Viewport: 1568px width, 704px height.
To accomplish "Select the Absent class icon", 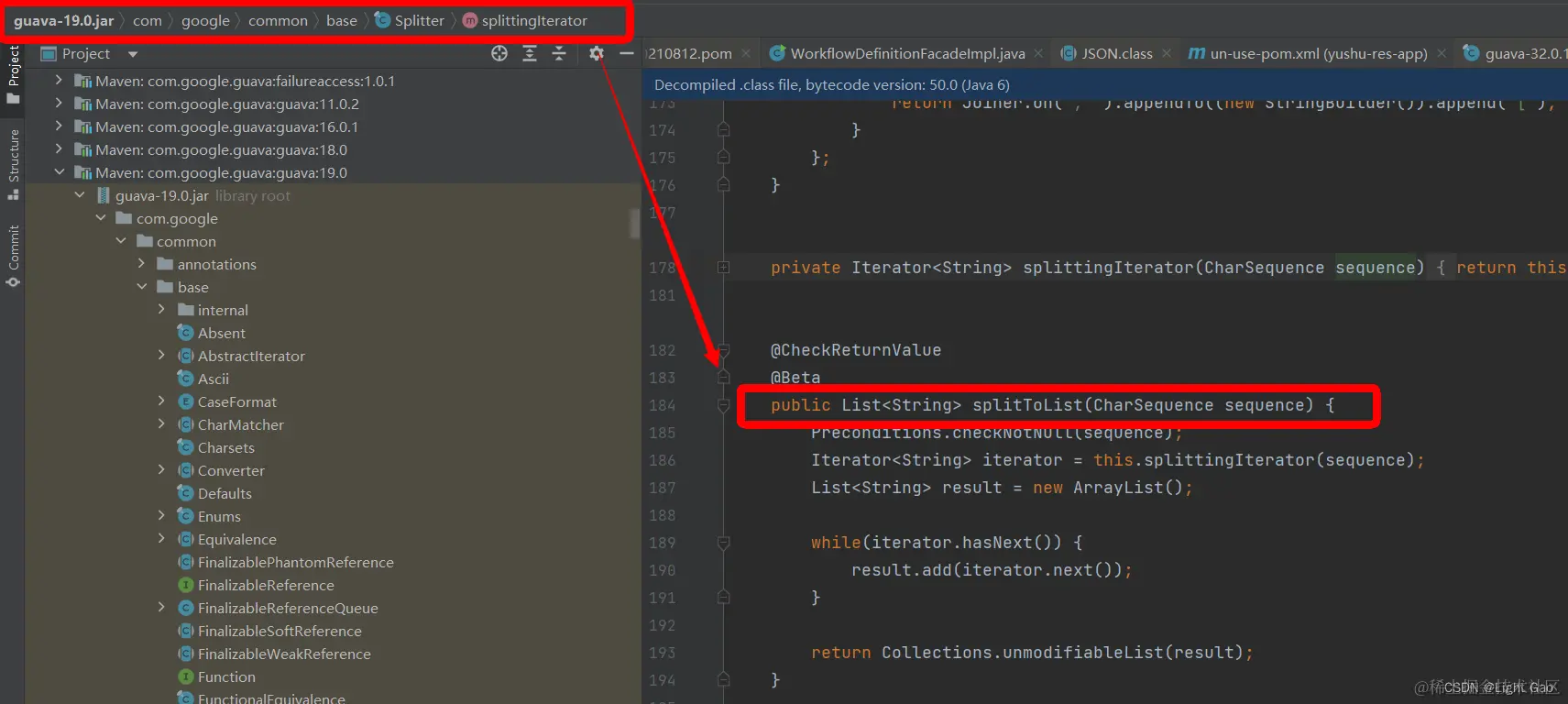I will click(x=185, y=333).
